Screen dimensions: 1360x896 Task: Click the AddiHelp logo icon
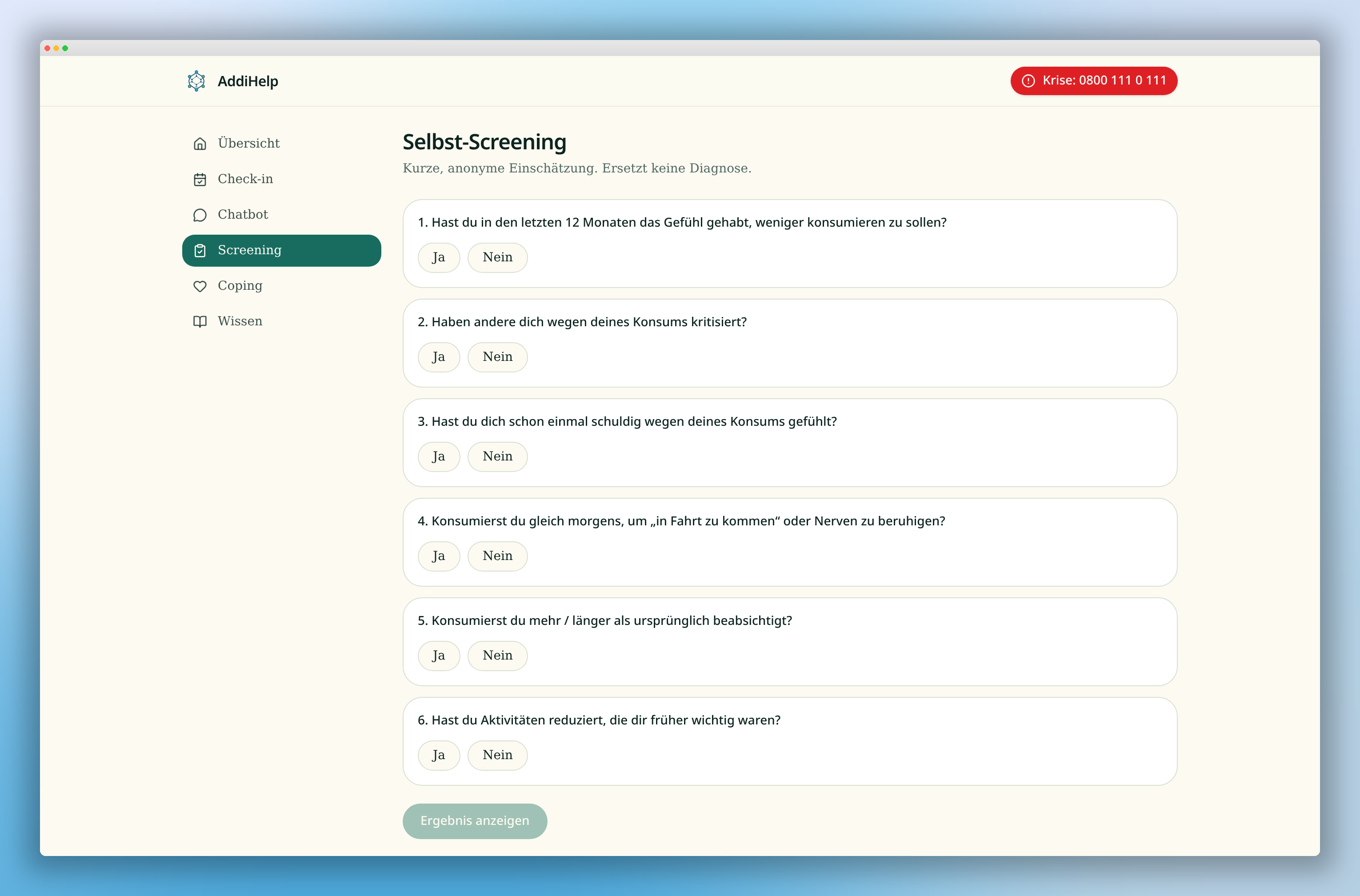tap(196, 81)
